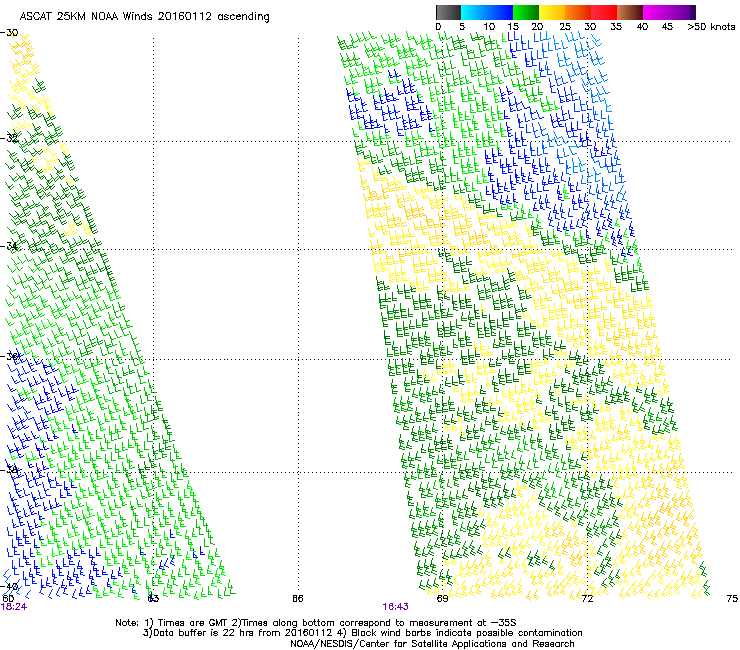Click the orange 25-30 knots color segment
Image resolution: width=740 pixels, height=650 pixels.
pyautogui.click(x=578, y=12)
